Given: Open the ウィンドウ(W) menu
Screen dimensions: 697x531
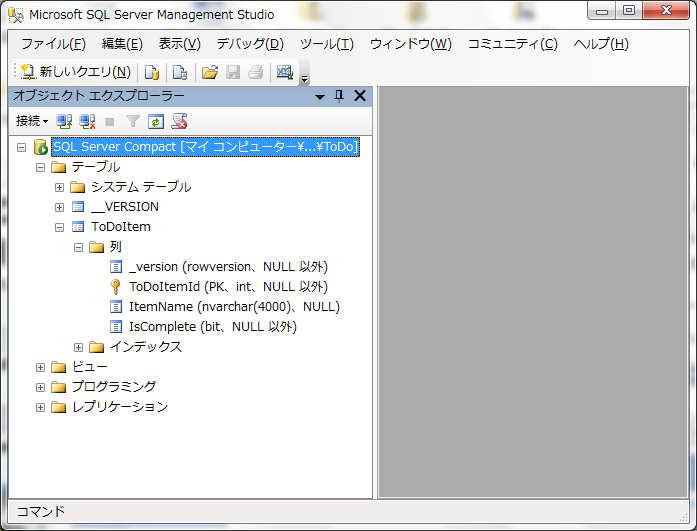Looking at the screenshot, I should point(411,44).
